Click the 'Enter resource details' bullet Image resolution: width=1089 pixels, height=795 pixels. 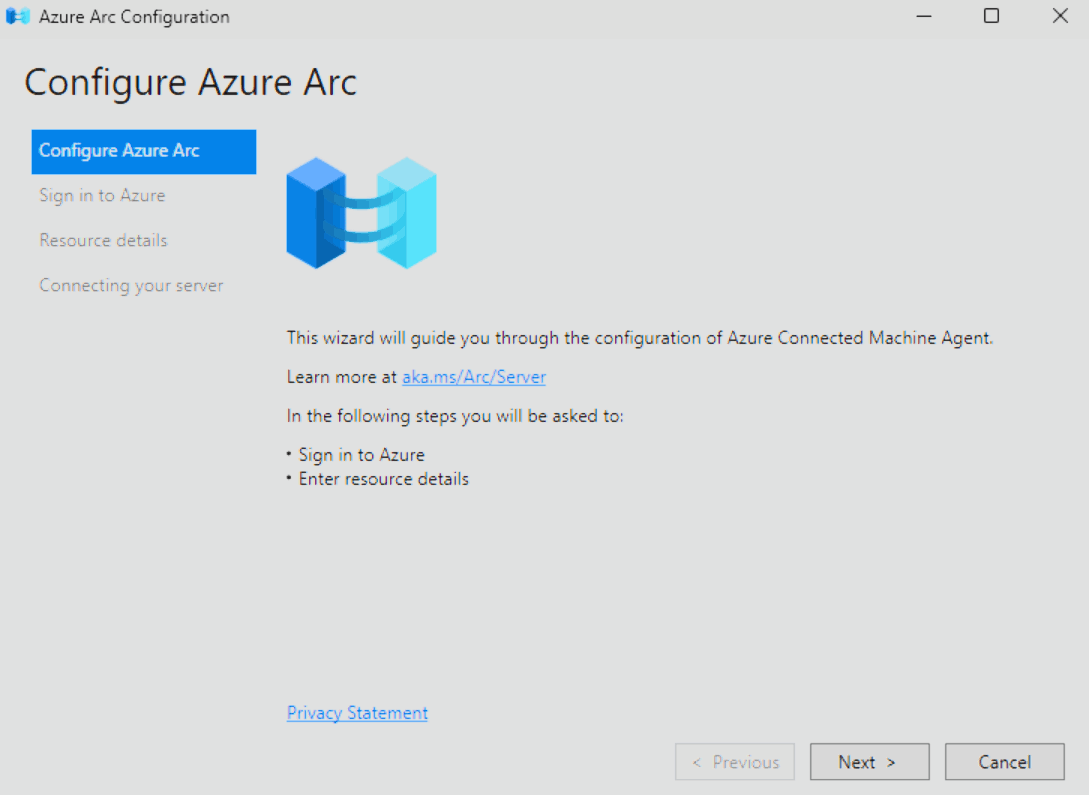[x=383, y=479]
